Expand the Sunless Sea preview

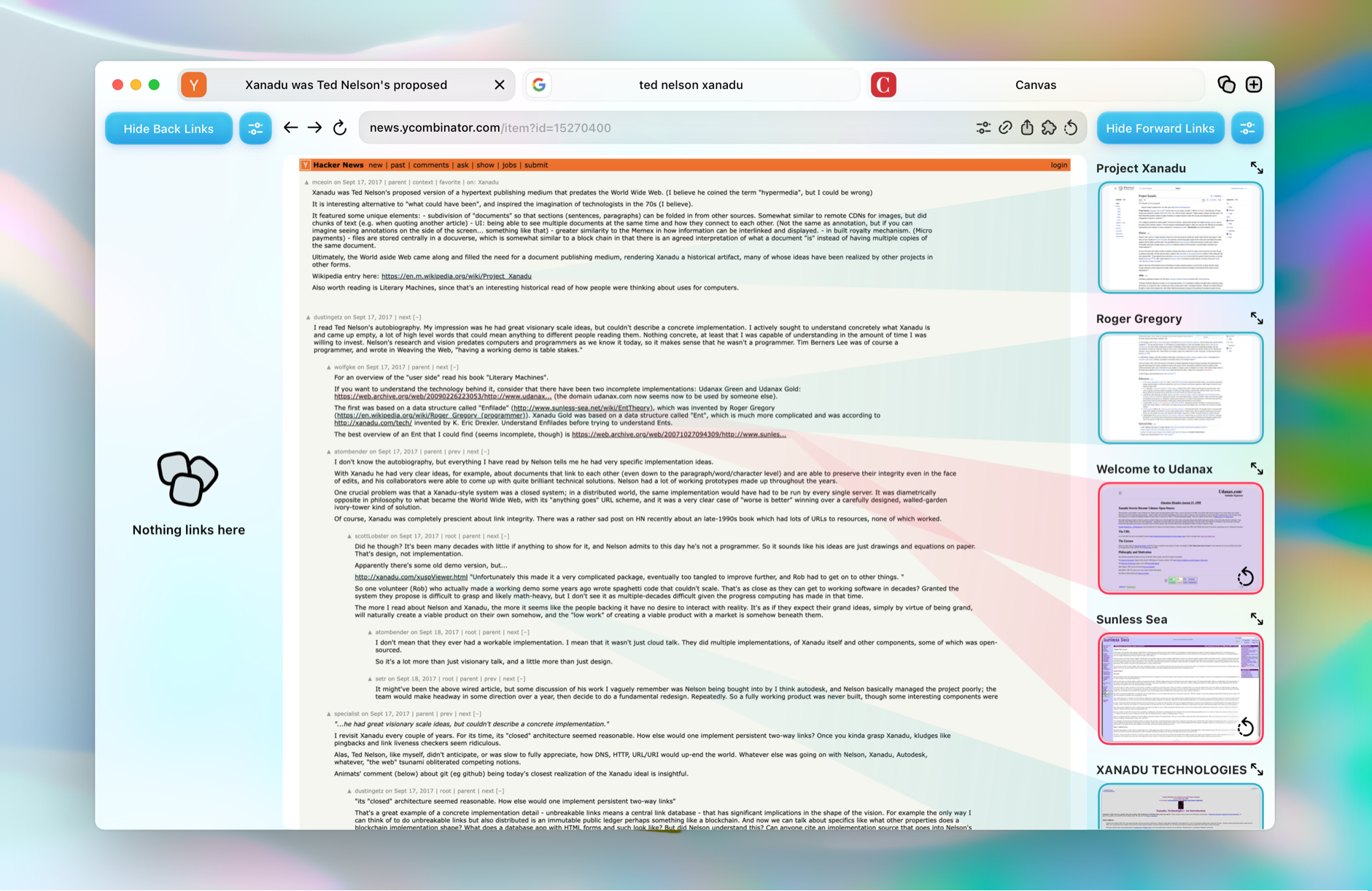click(1256, 619)
